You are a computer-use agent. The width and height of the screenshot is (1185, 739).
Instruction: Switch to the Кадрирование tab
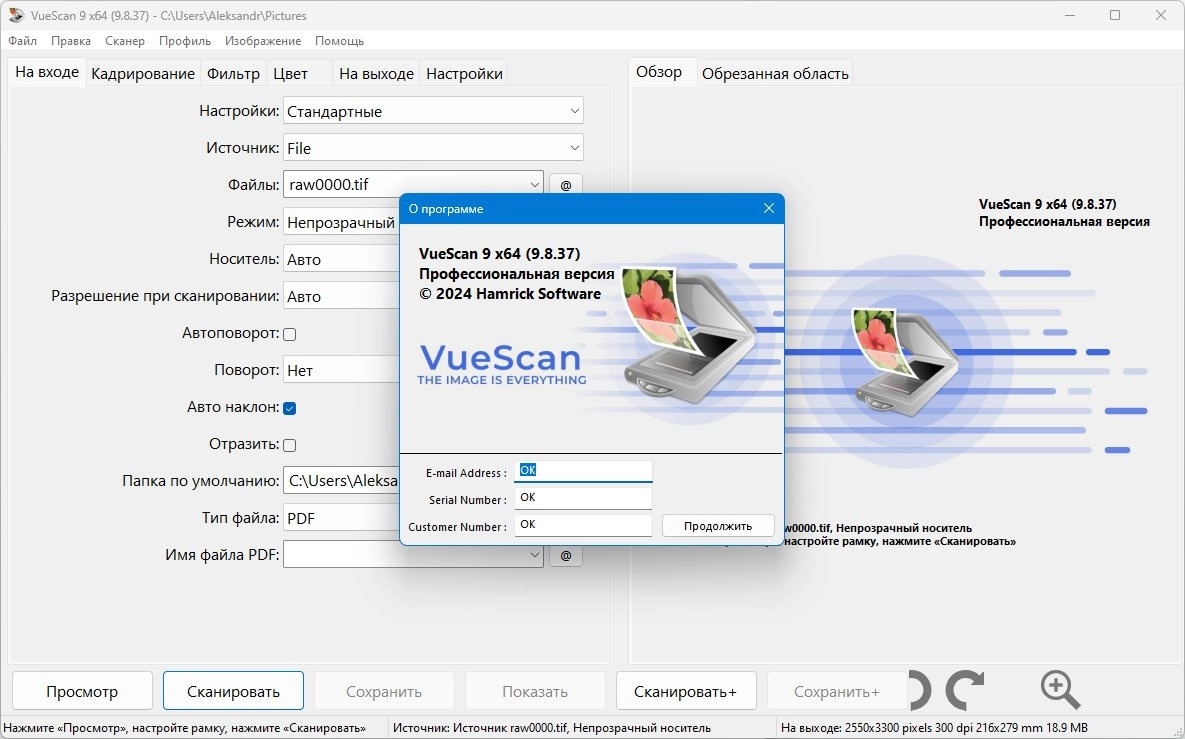pos(143,74)
